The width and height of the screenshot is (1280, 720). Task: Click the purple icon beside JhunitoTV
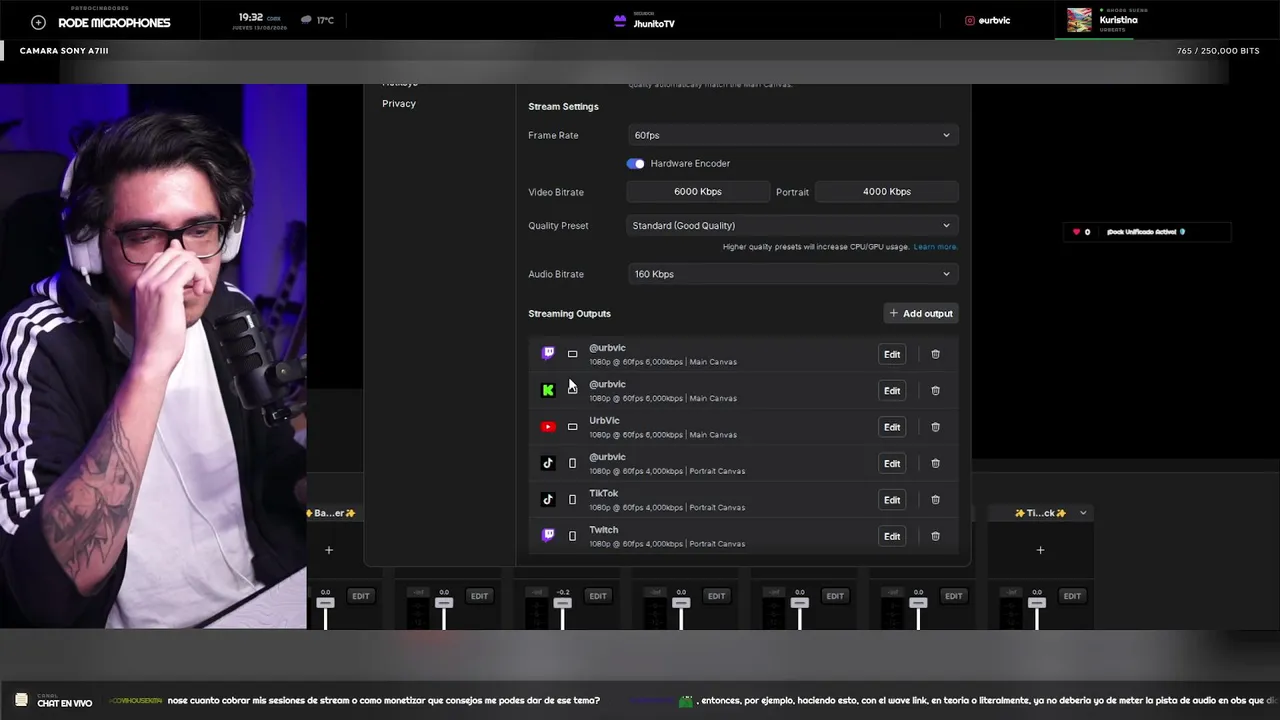click(x=620, y=20)
